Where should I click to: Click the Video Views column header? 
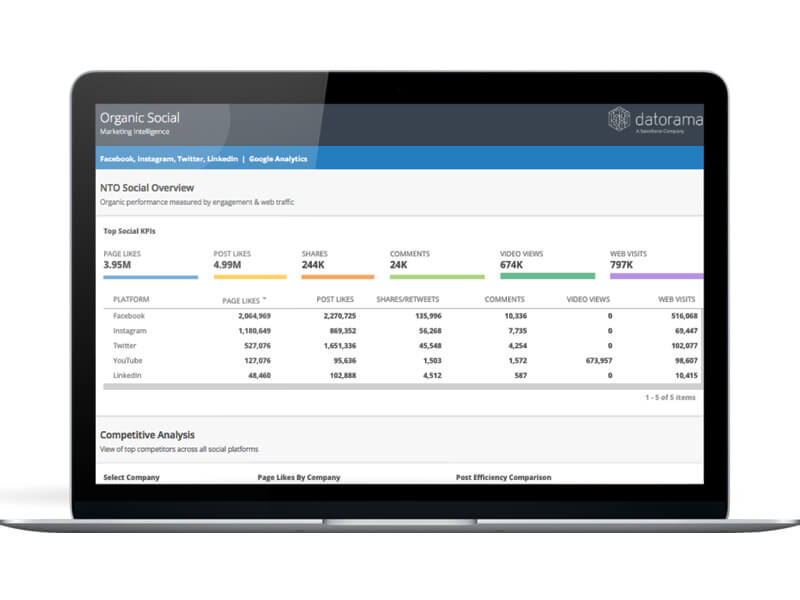tap(588, 299)
